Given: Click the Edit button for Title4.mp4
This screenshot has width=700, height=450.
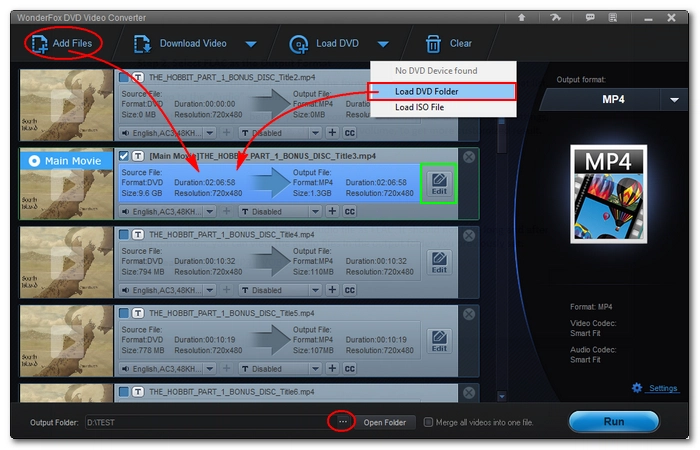Looking at the screenshot, I should coord(439,262).
